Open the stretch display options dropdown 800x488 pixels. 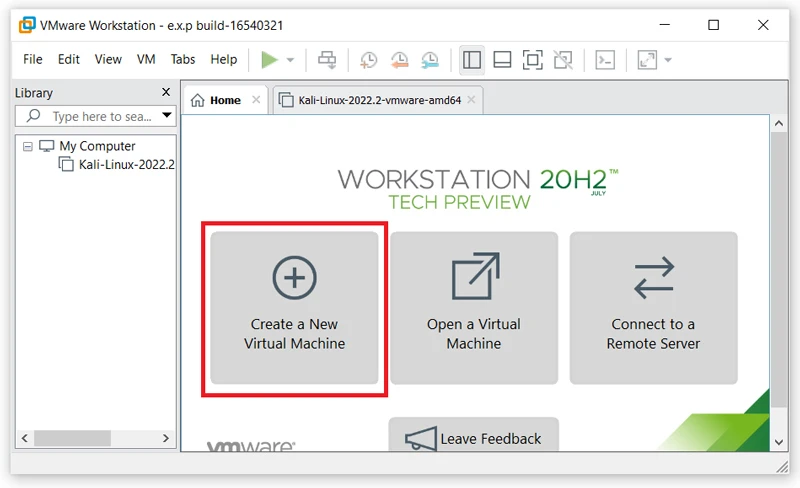pos(668,60)
